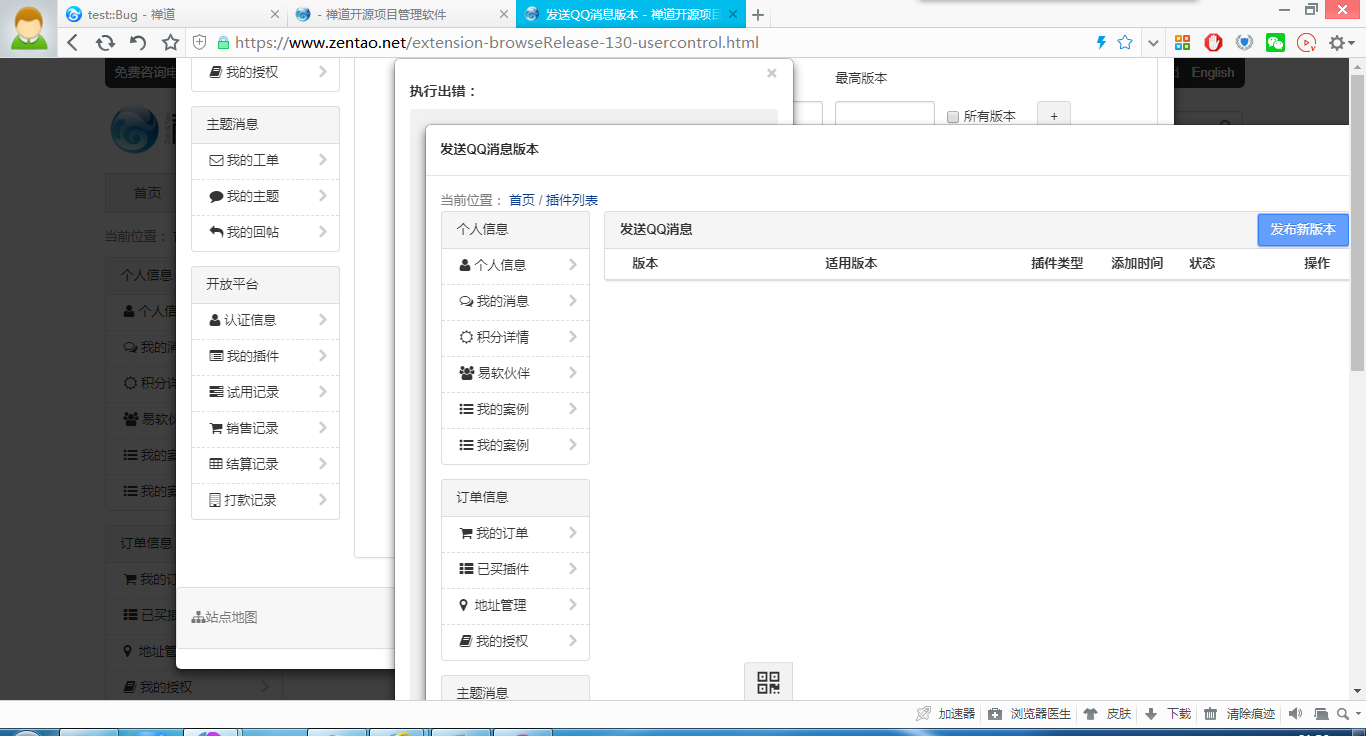Click the browser settings gear icon
The height and width of the screenshot is (736, 1366).
click(x=1337, y=42)
